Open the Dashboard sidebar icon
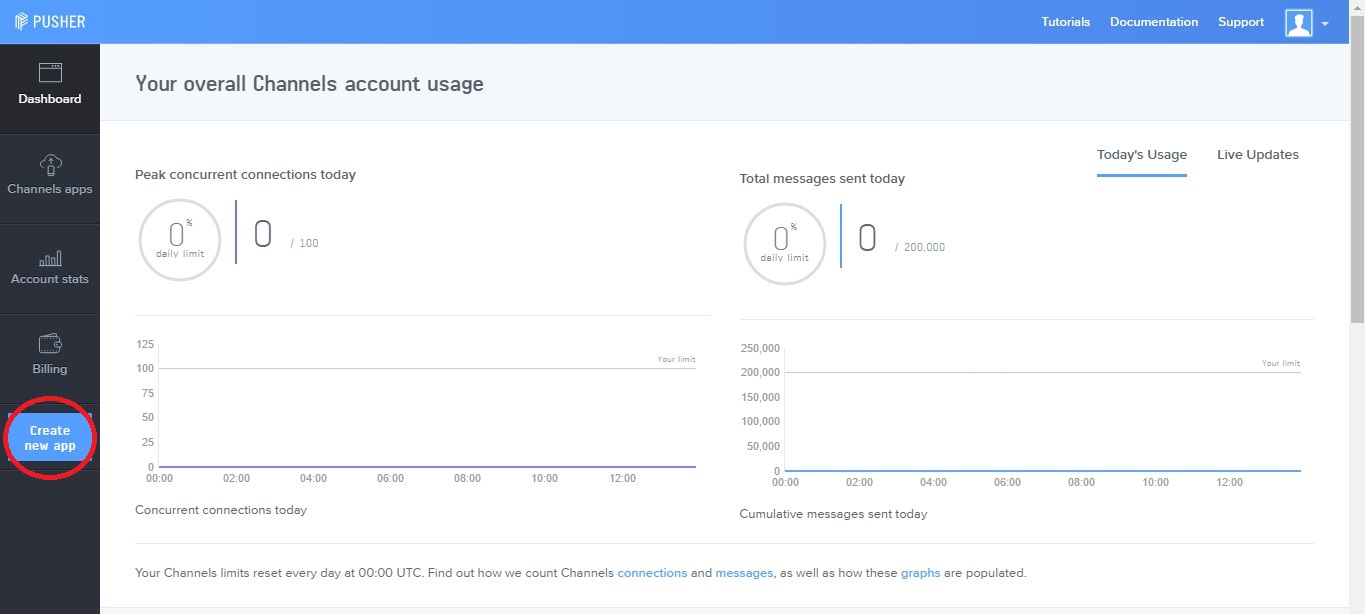This screenshot has height=614, width=1365. coord(50,72)
